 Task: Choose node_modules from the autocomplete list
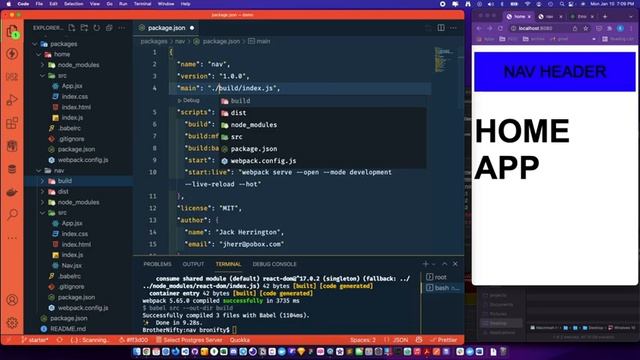coord(322,125)
